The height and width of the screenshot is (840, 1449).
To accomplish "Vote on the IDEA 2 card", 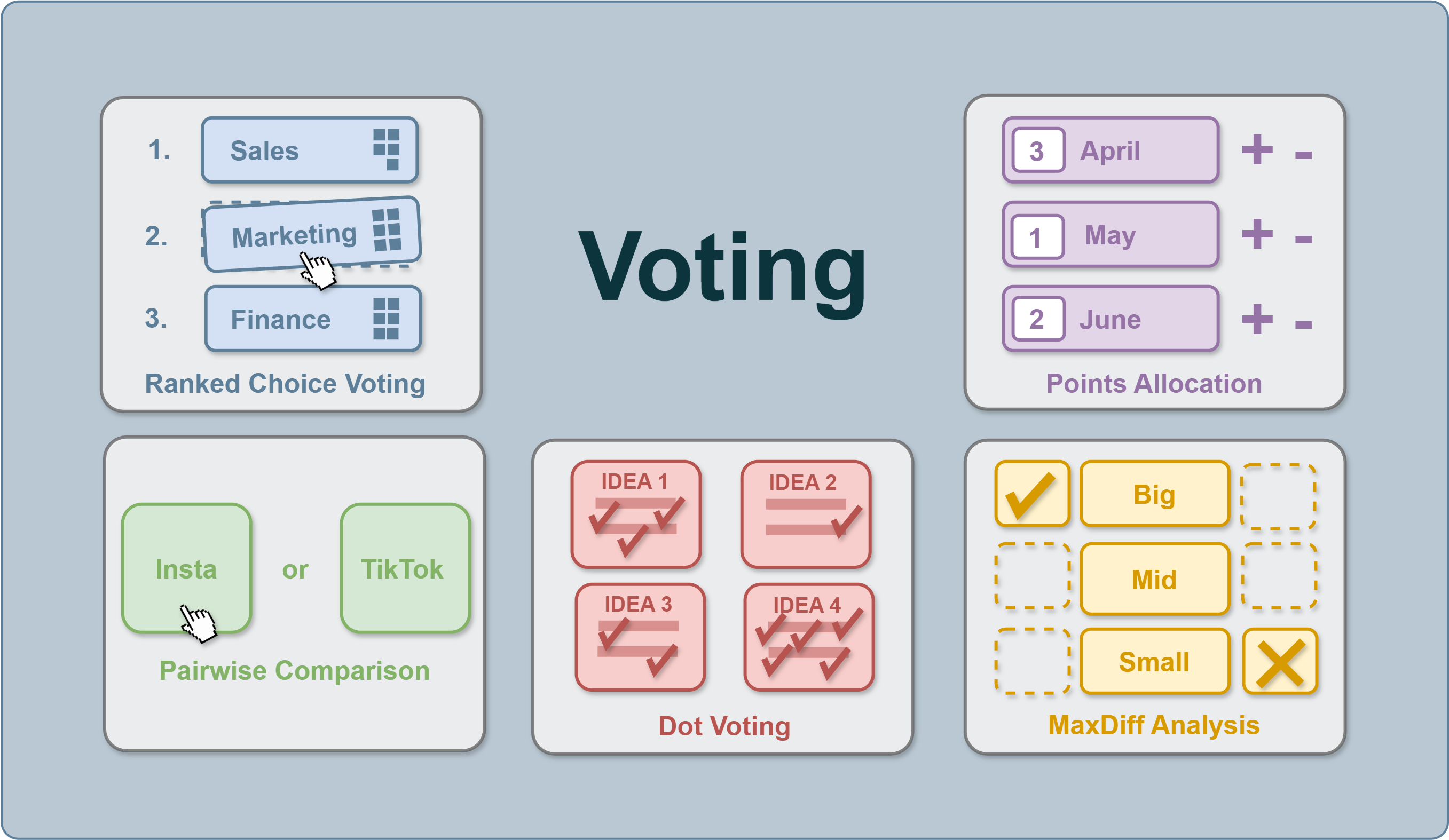I will (x=806, y=514).
